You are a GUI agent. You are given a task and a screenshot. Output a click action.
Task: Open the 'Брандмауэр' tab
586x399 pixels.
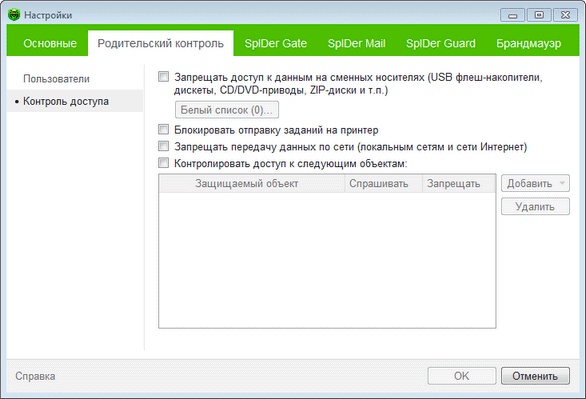(528, 43)
